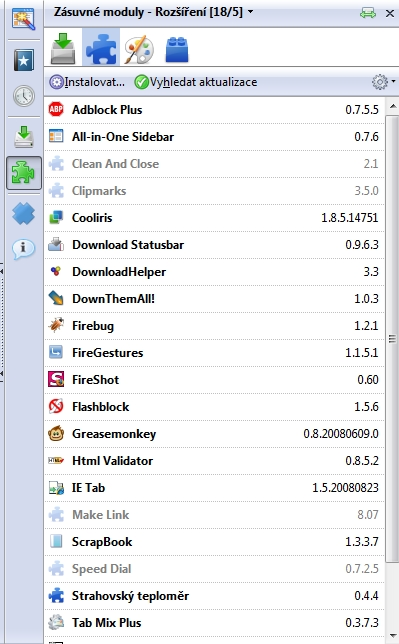Switch to the Extensions puzzle tab
The image size is (399, 644).
(x=101, y=48)
